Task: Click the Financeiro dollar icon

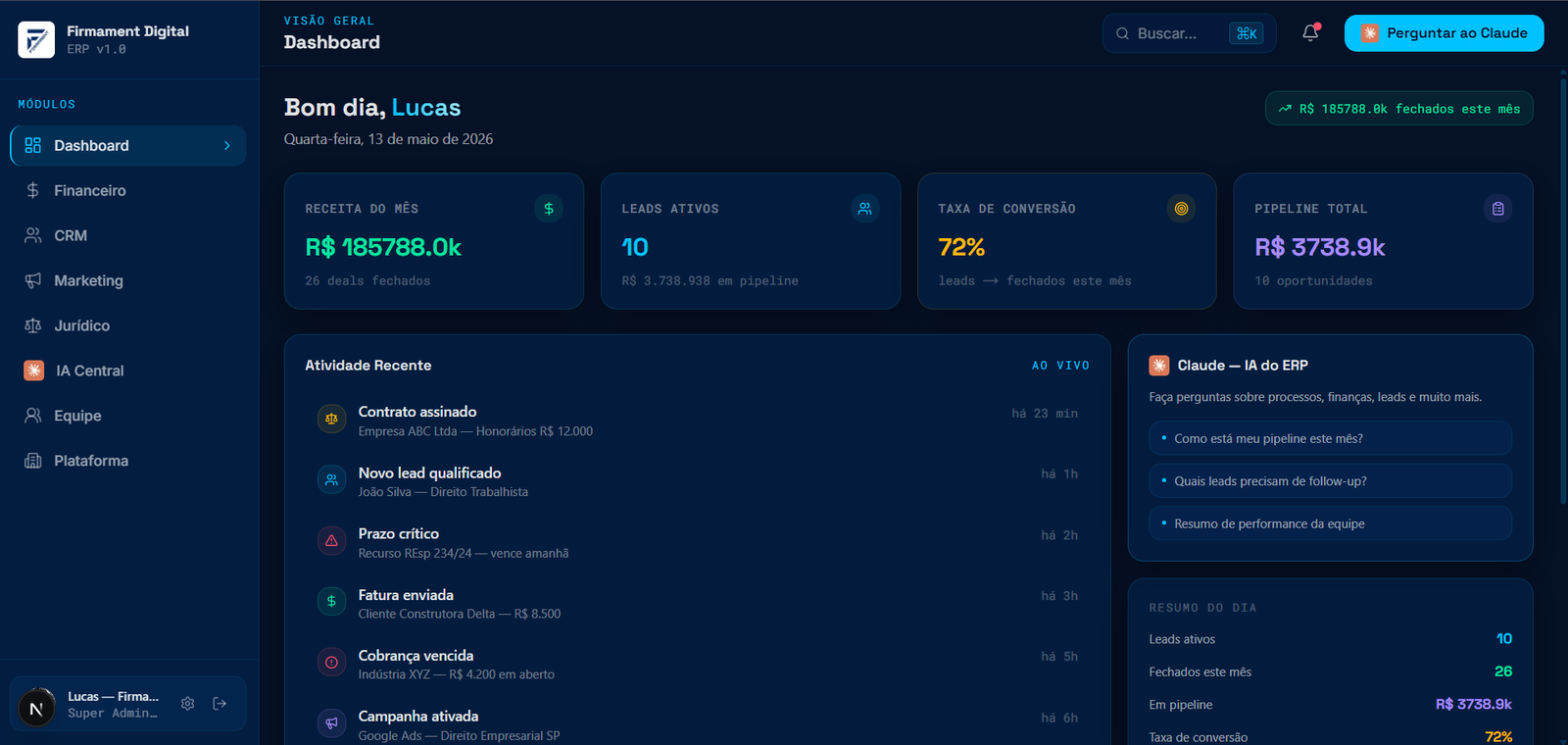Action: pyautogui.click(x=33, y=190)
